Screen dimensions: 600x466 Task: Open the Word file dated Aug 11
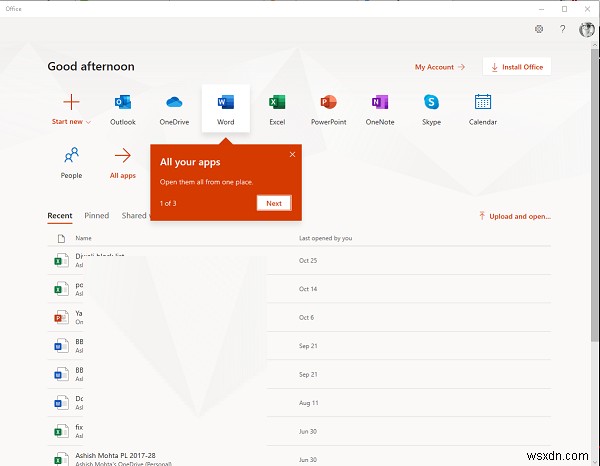[299, 402]
